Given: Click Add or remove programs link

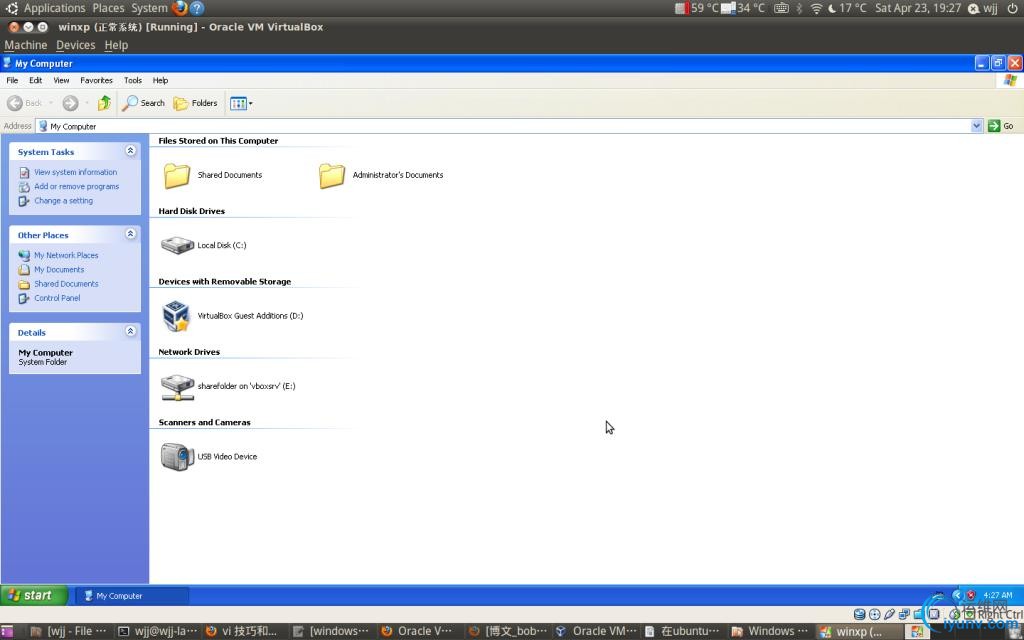Looking at the screenshot, I should pyautogui.click(x=76, y=187).
